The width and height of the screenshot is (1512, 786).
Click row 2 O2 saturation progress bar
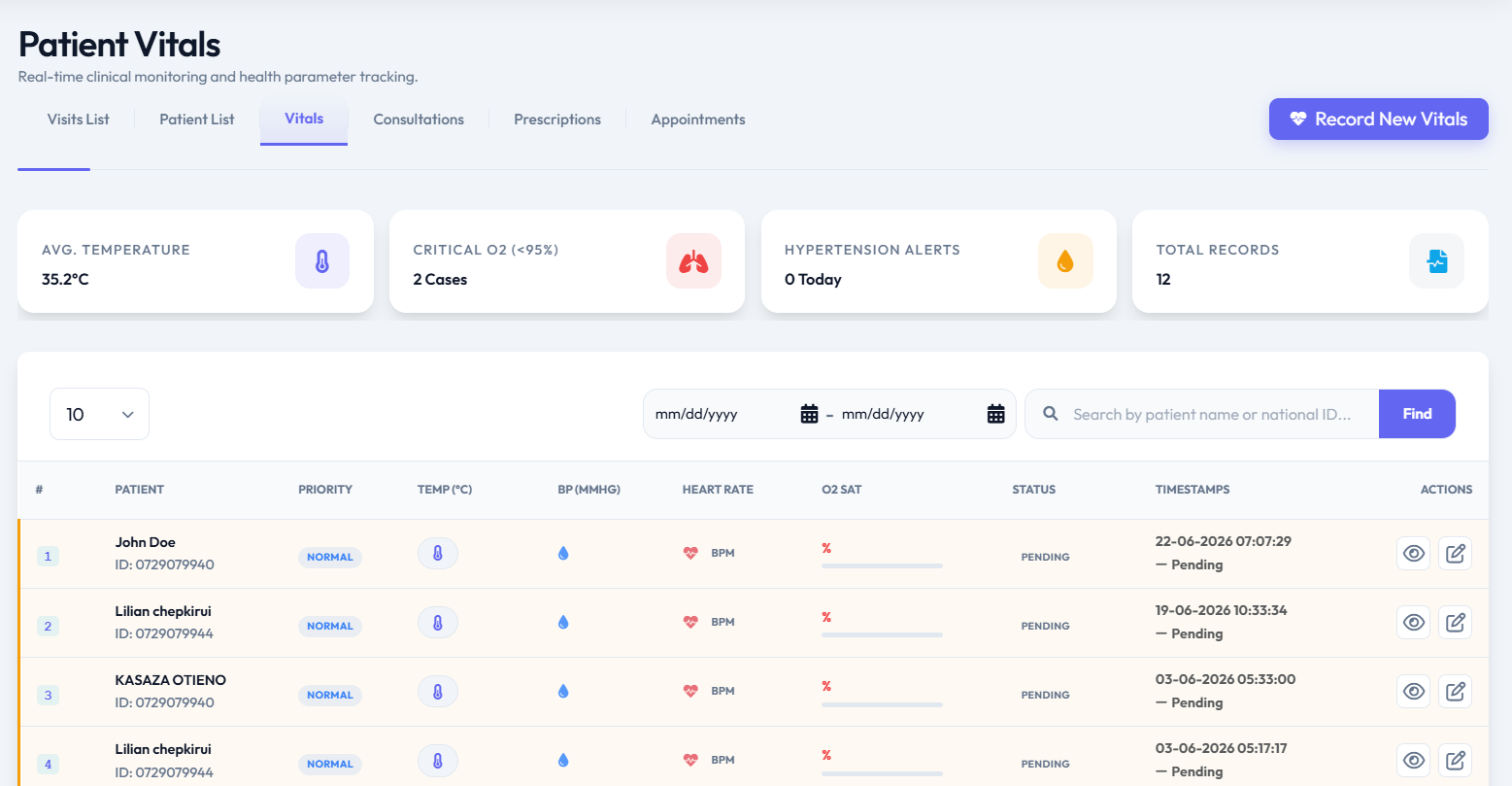882,634
